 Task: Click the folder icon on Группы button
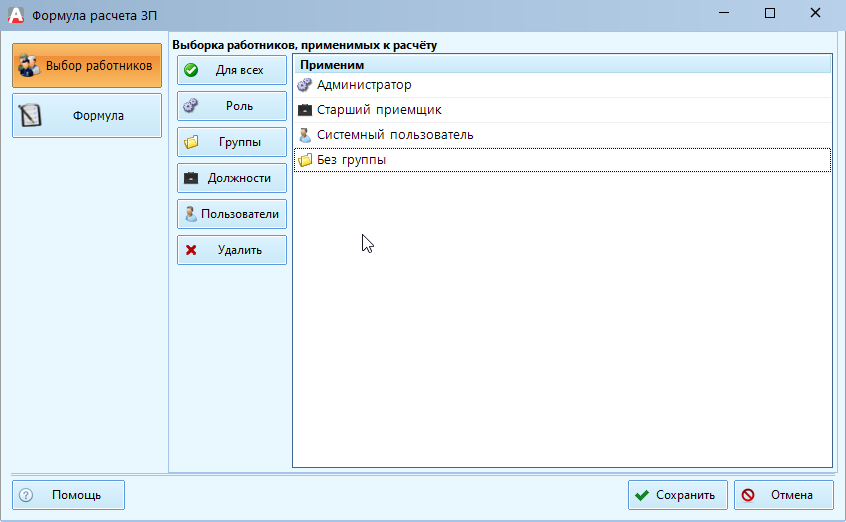coord(191,142)
